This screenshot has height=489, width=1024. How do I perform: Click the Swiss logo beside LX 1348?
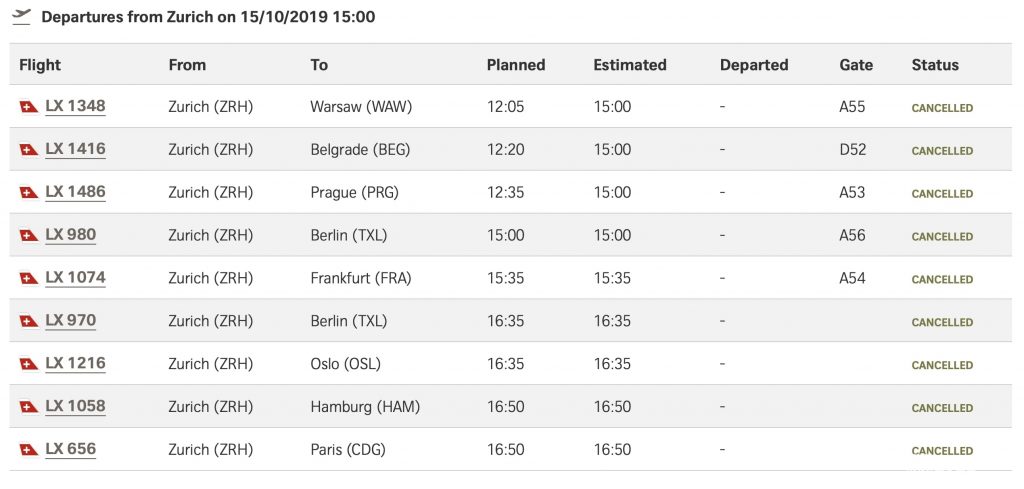[29, 107]
